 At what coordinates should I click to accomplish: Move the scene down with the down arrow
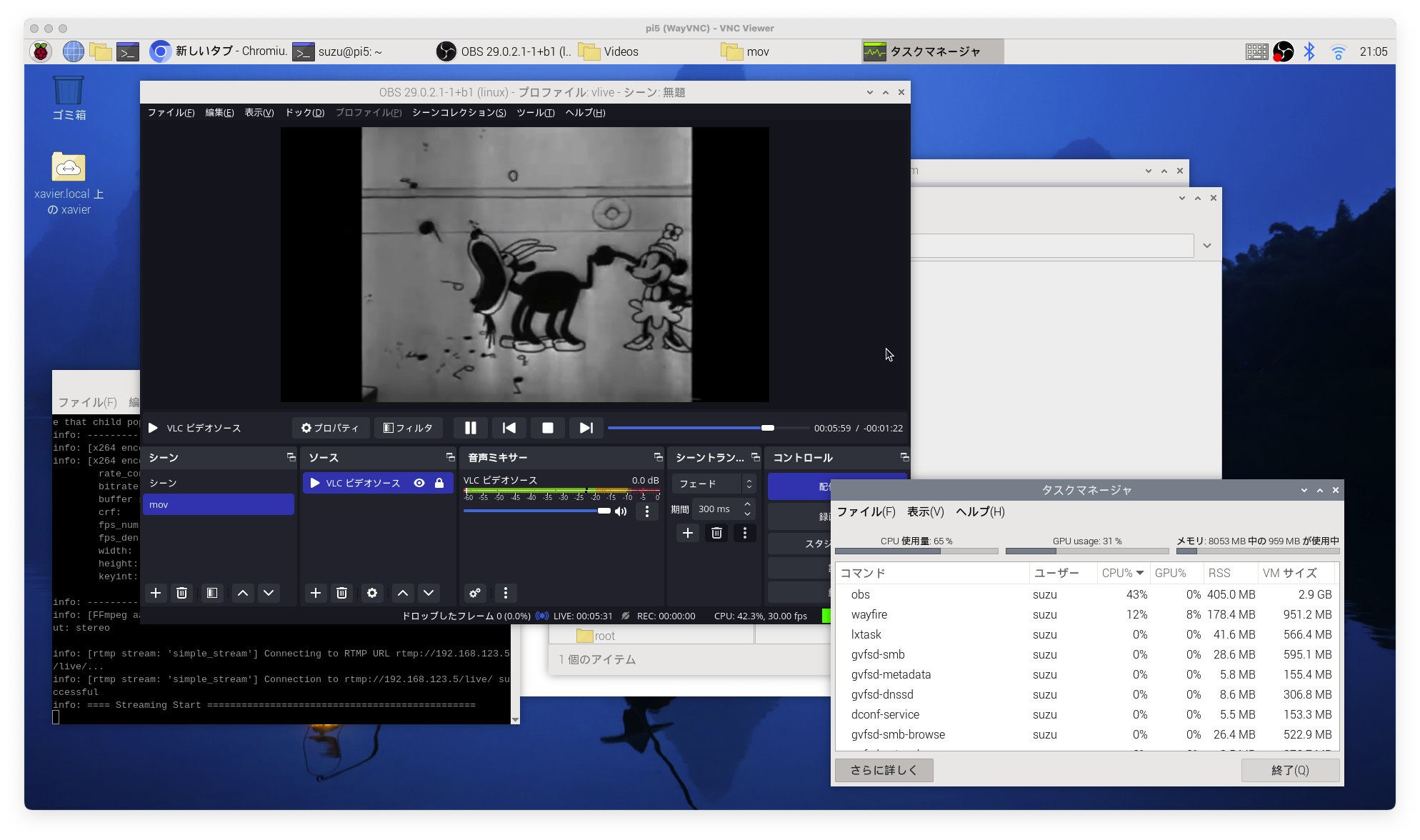pyautogui.click(x=269, y=593)
